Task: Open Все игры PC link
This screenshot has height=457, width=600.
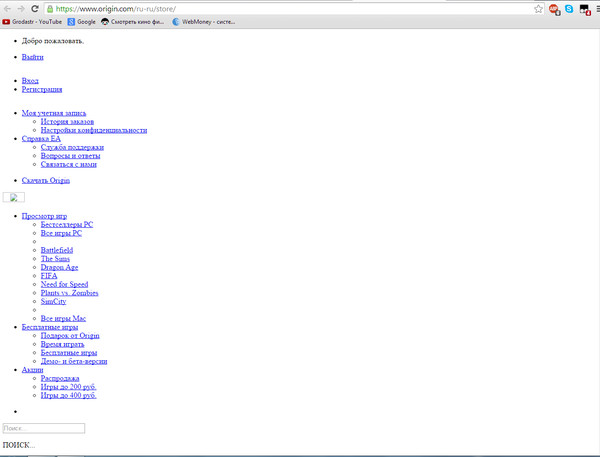Action: tap(61, 233)
